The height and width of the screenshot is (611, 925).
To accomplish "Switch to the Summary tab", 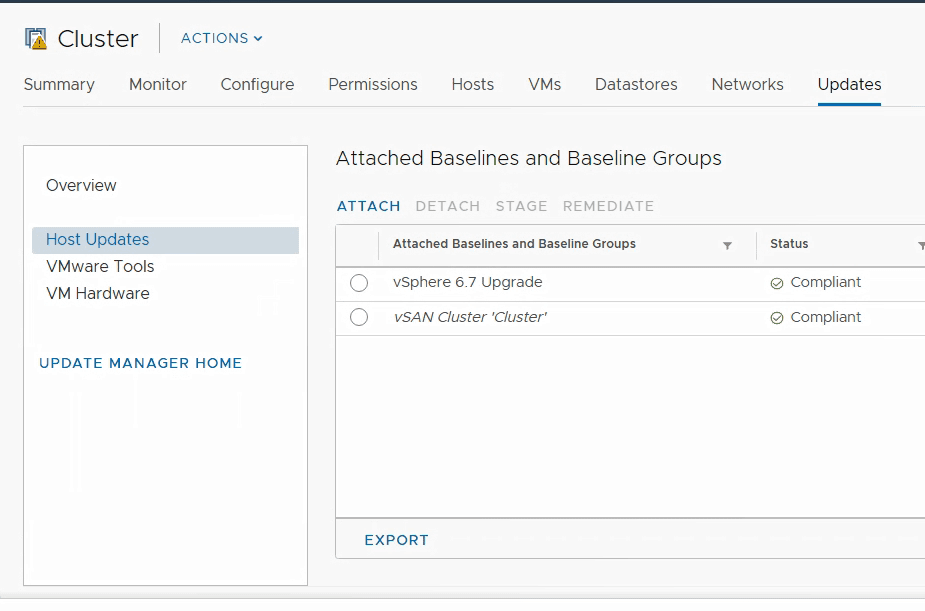I will [59, 84].
